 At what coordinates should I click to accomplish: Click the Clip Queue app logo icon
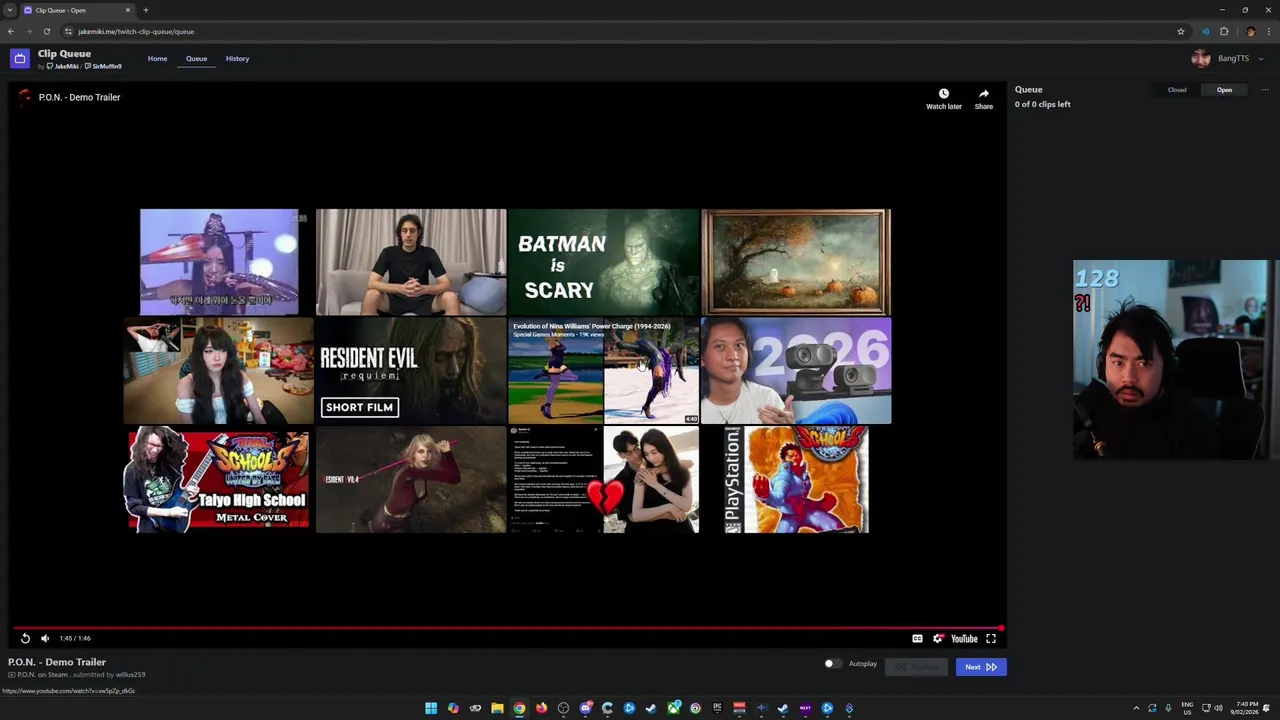pos(19,59)
